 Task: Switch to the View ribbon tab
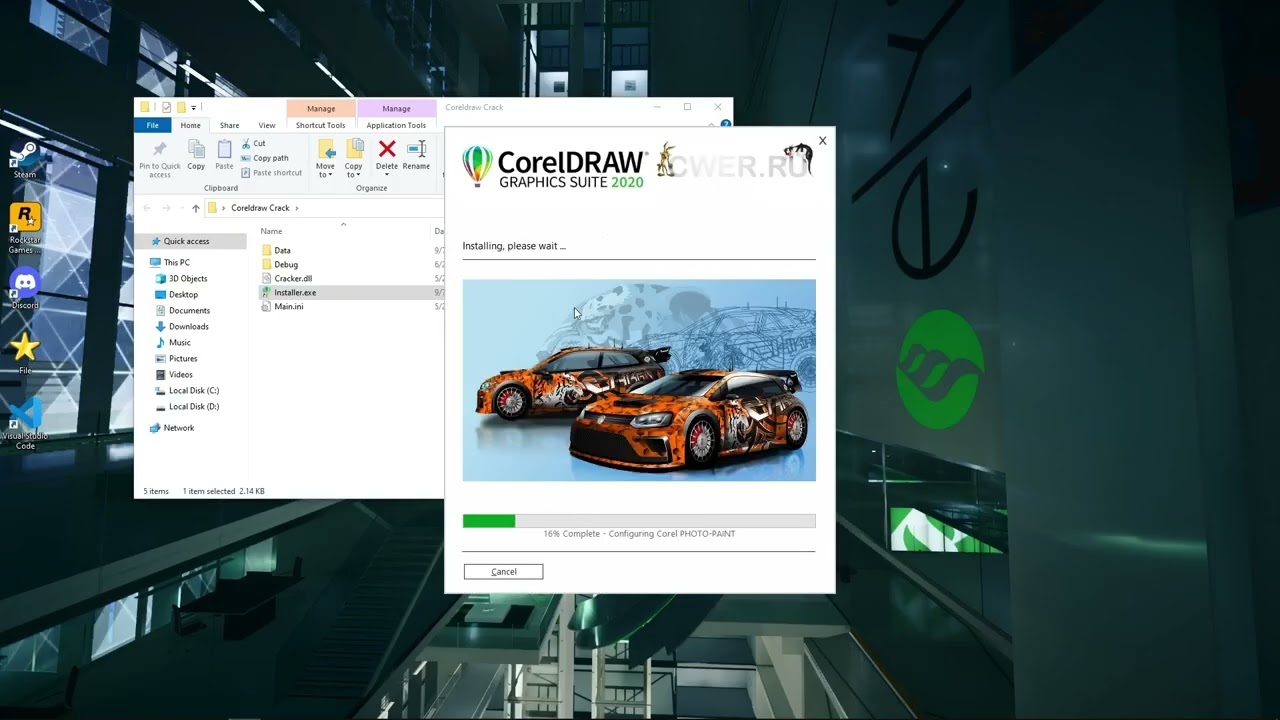point(267,125)
